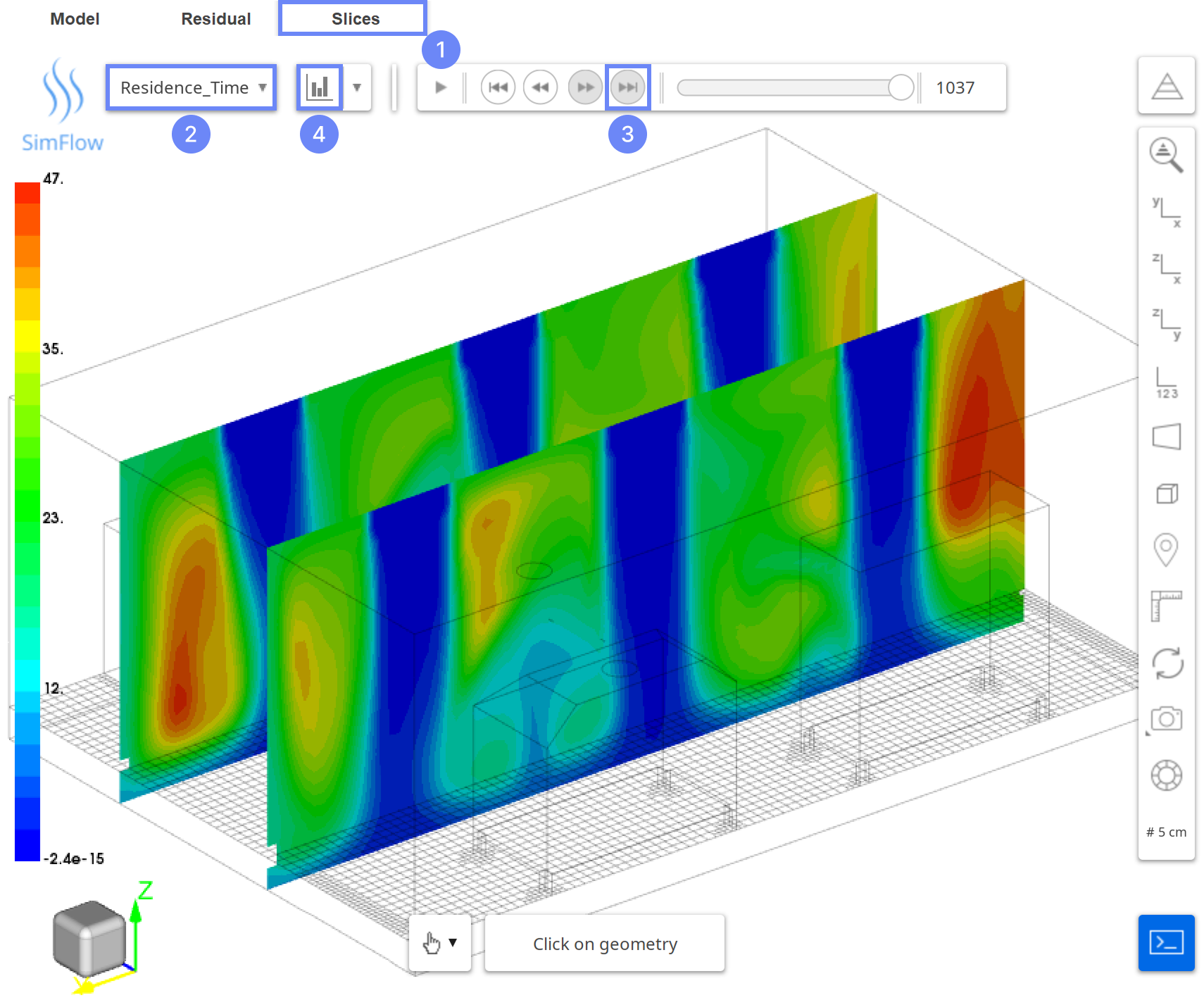The image size is (1204, 1000).
Task: Toggle perspective projection view
Action: coord(1166,437)
